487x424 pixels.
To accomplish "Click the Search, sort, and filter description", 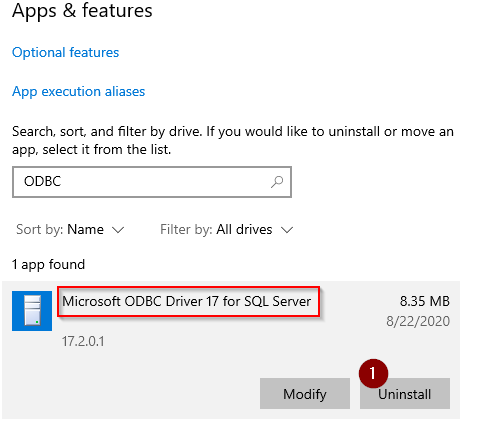I will (233, 141).
